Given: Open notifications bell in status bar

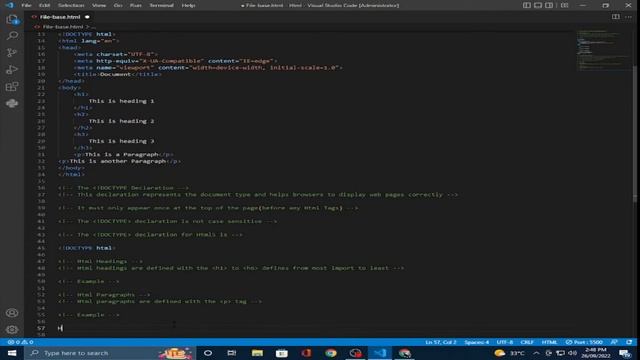Looking at the screenshot, I should pos(629,342).
